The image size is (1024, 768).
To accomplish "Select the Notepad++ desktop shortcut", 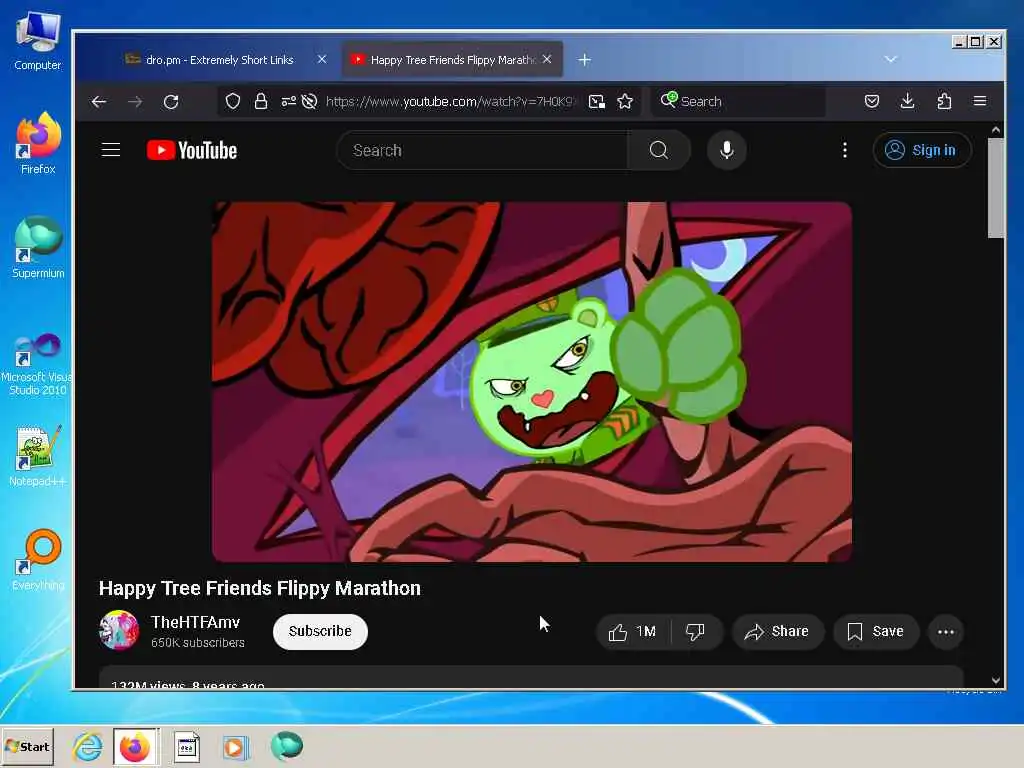I will 38,455.
